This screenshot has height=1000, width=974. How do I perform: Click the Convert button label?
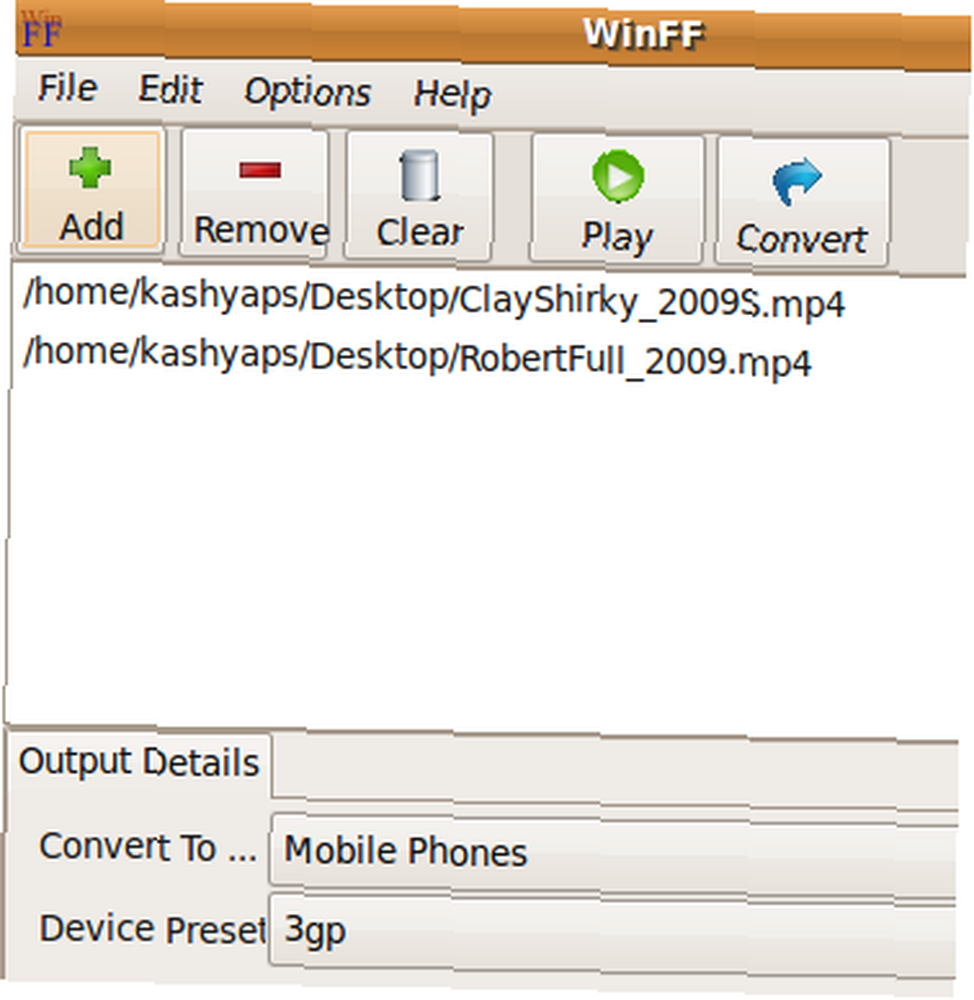coord(802,239)
